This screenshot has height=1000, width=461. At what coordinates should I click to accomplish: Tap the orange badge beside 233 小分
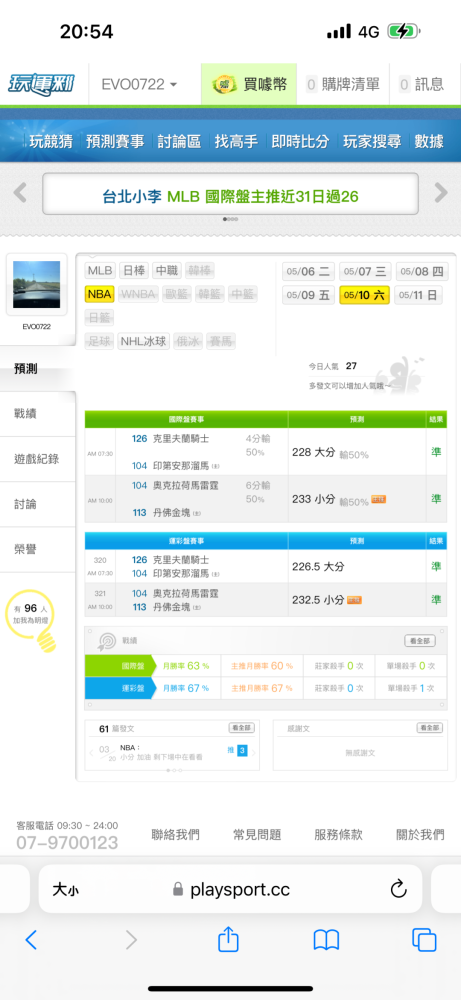[378, 499]
